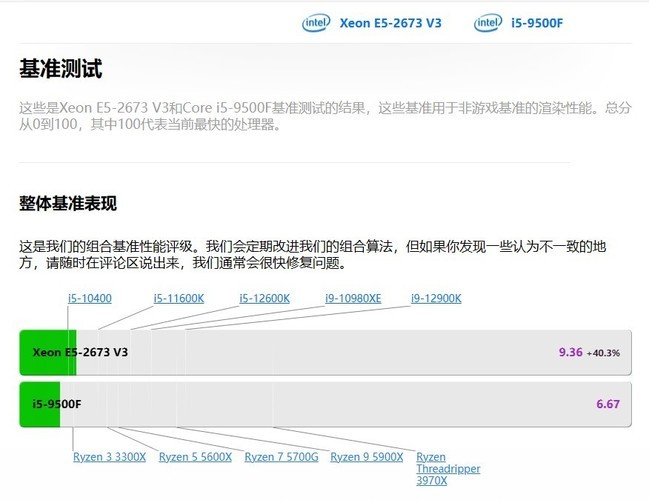Select the 6.67 score value
This screenshot has height=500, width=649.
click(608, 404)
